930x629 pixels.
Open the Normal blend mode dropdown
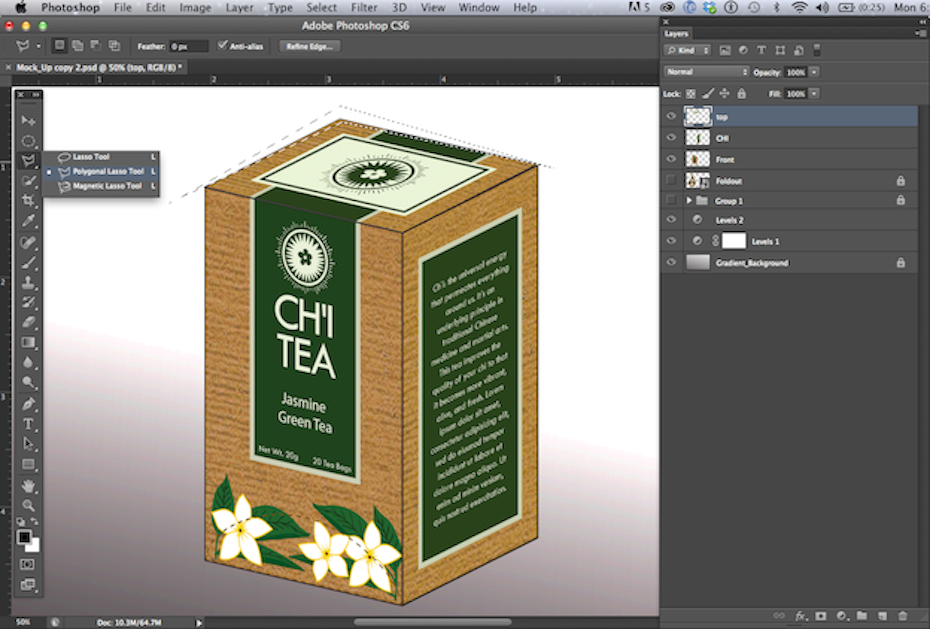707,72
